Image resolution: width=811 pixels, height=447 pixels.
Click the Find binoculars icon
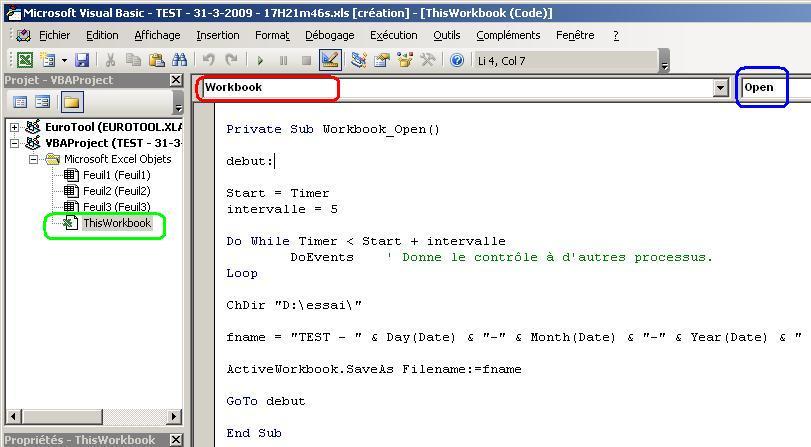[x=179, y=60]
